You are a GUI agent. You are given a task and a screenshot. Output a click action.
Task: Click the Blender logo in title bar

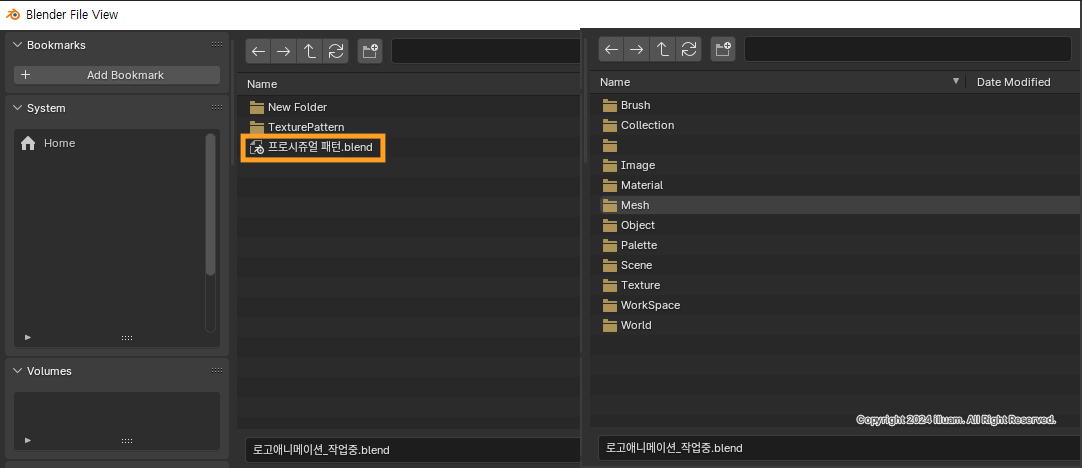click(x=13, y=14)
